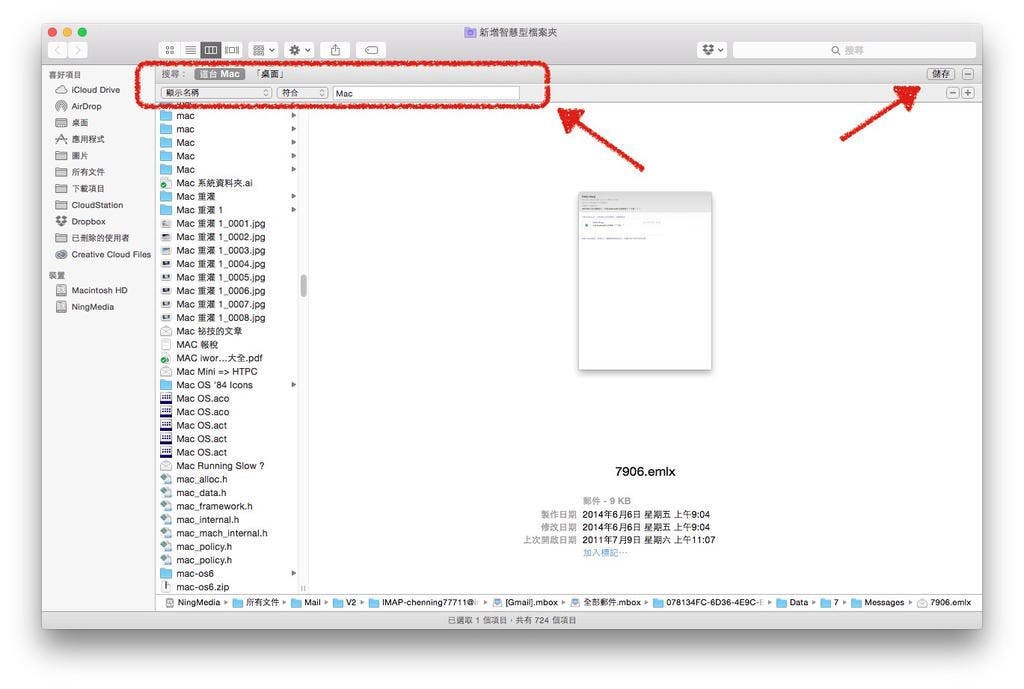
Task: Open 桌面 in the sidebar
Action: pyautogui.click(x=80, y=122)
